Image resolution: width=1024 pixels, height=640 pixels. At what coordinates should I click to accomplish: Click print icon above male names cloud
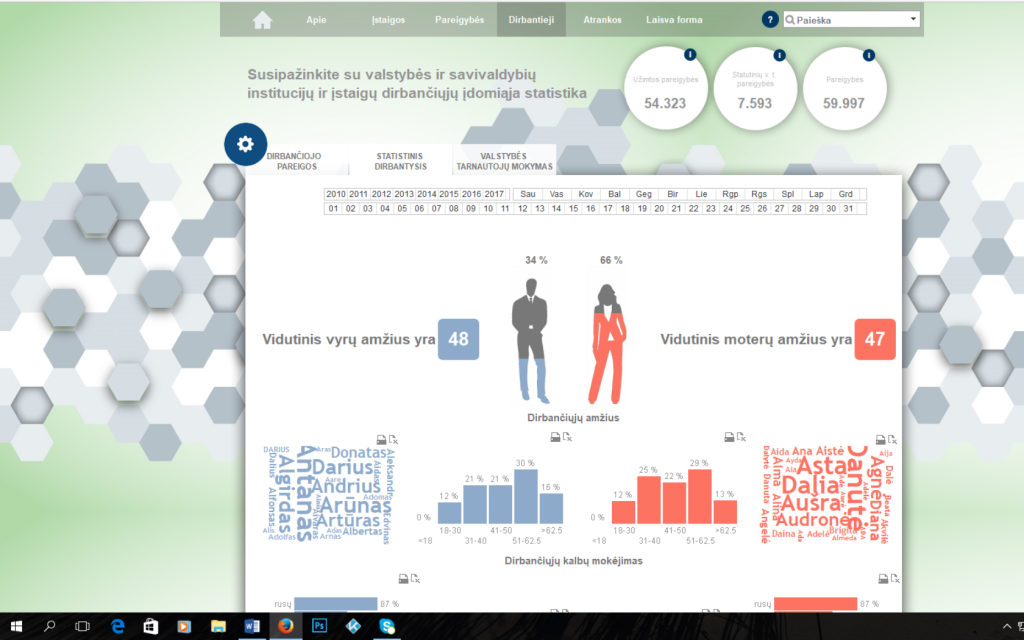point(381,438)
